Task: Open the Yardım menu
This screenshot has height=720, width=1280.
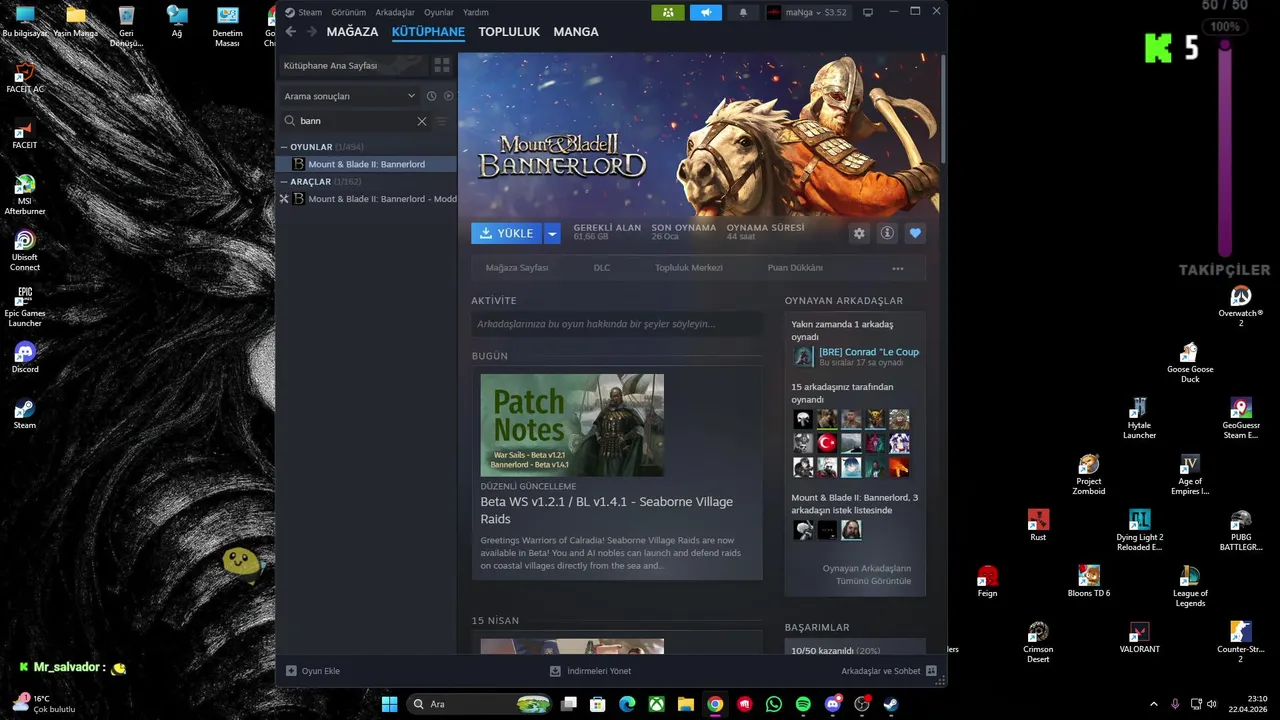Action: [x=476, y=12]
